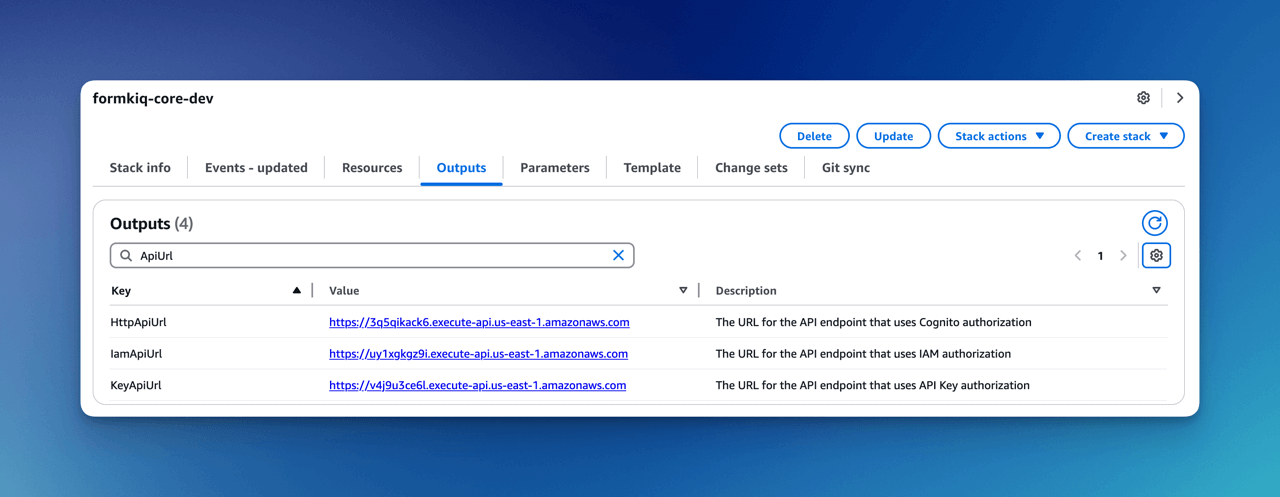Focus the outputs search field
Viewport: 1280px width, 497px height.
click(x=372, y=255)
